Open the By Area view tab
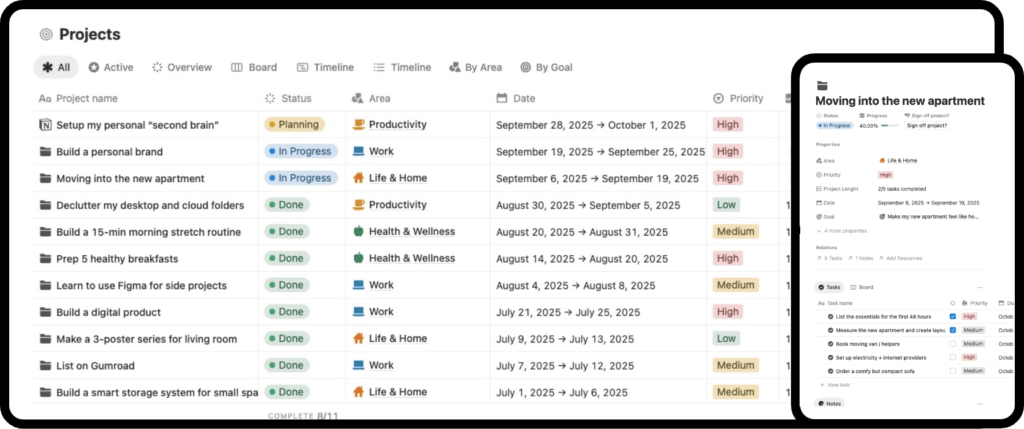1024x429 pixels. [475, 67]
